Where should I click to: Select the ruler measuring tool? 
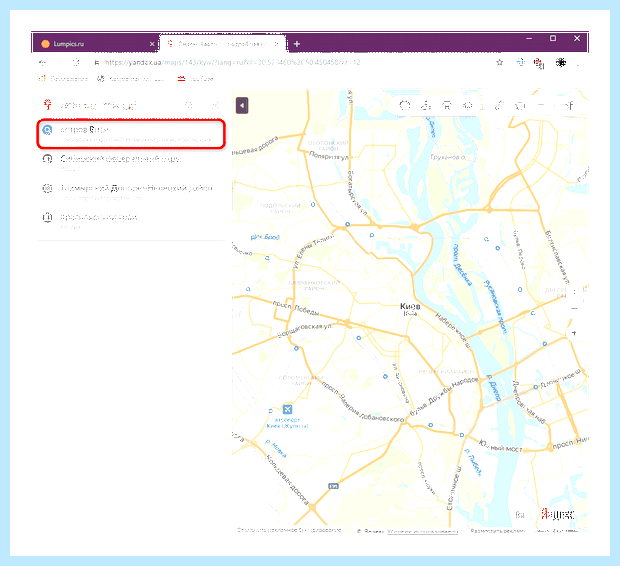pos(499,105)
